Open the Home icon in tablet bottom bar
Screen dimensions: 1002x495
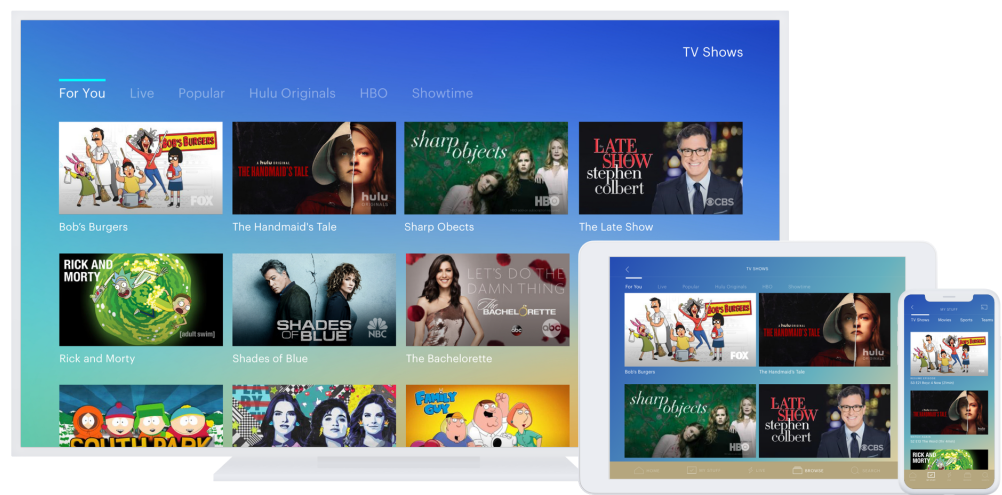[x=639, y=470]
